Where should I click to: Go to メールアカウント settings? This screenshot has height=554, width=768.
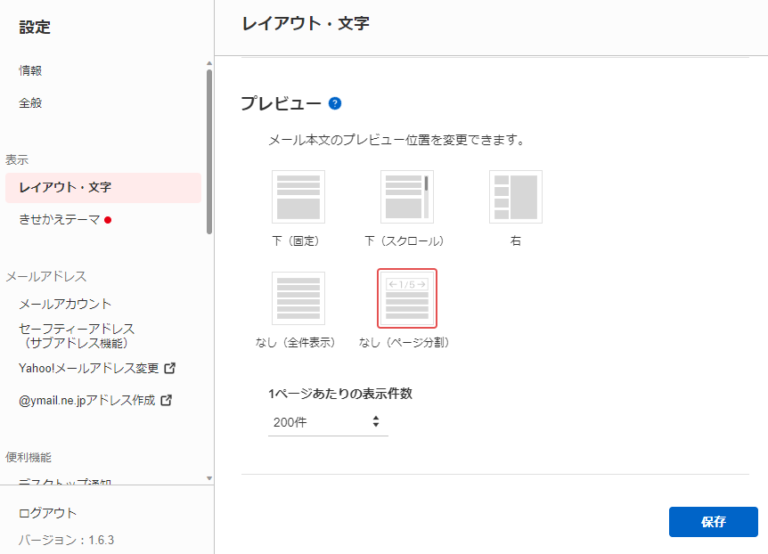[x=65, y=304]
